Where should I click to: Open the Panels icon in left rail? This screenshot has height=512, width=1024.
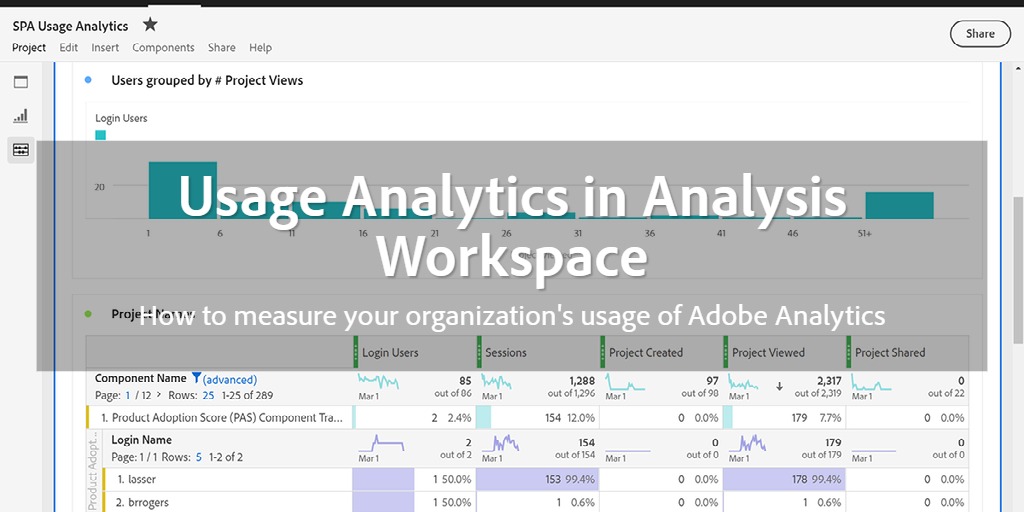pyautogui.click(x=21, y=82)
